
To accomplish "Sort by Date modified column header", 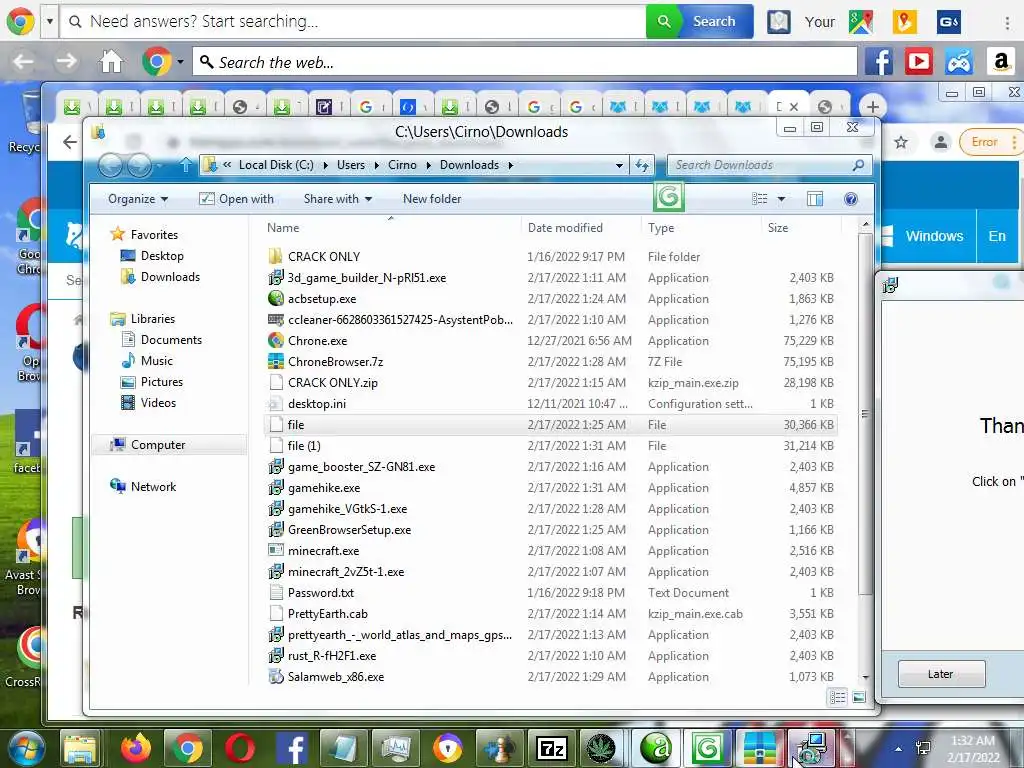I will click(x=565, y=227).
